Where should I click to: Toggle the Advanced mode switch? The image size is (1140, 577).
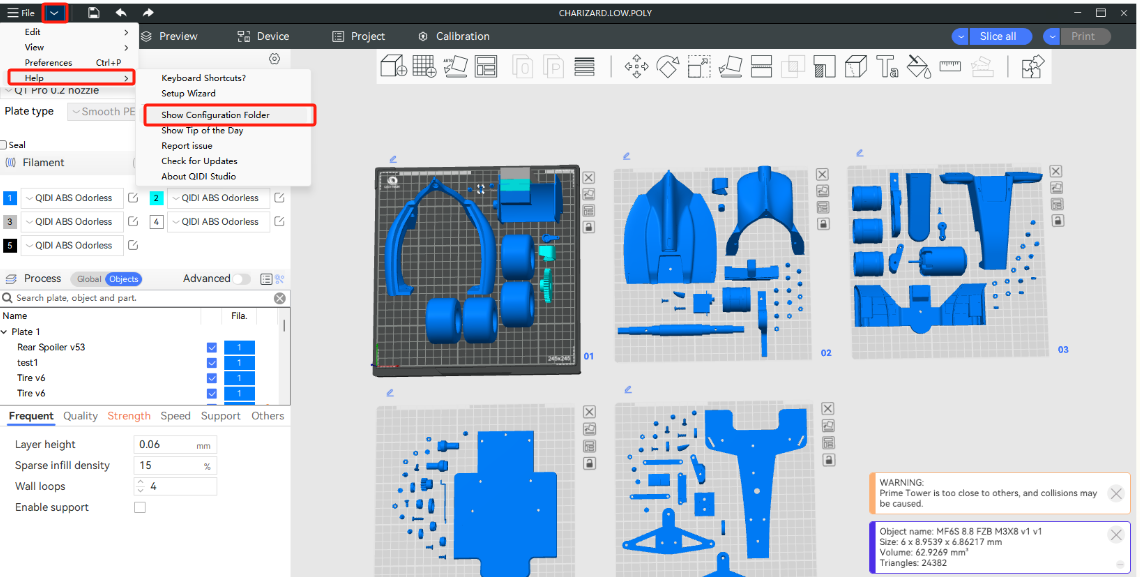241,279
